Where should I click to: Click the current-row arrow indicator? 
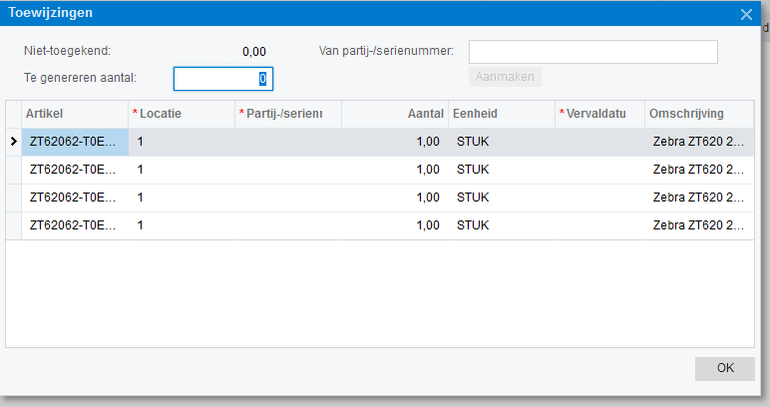click(14, 142)
